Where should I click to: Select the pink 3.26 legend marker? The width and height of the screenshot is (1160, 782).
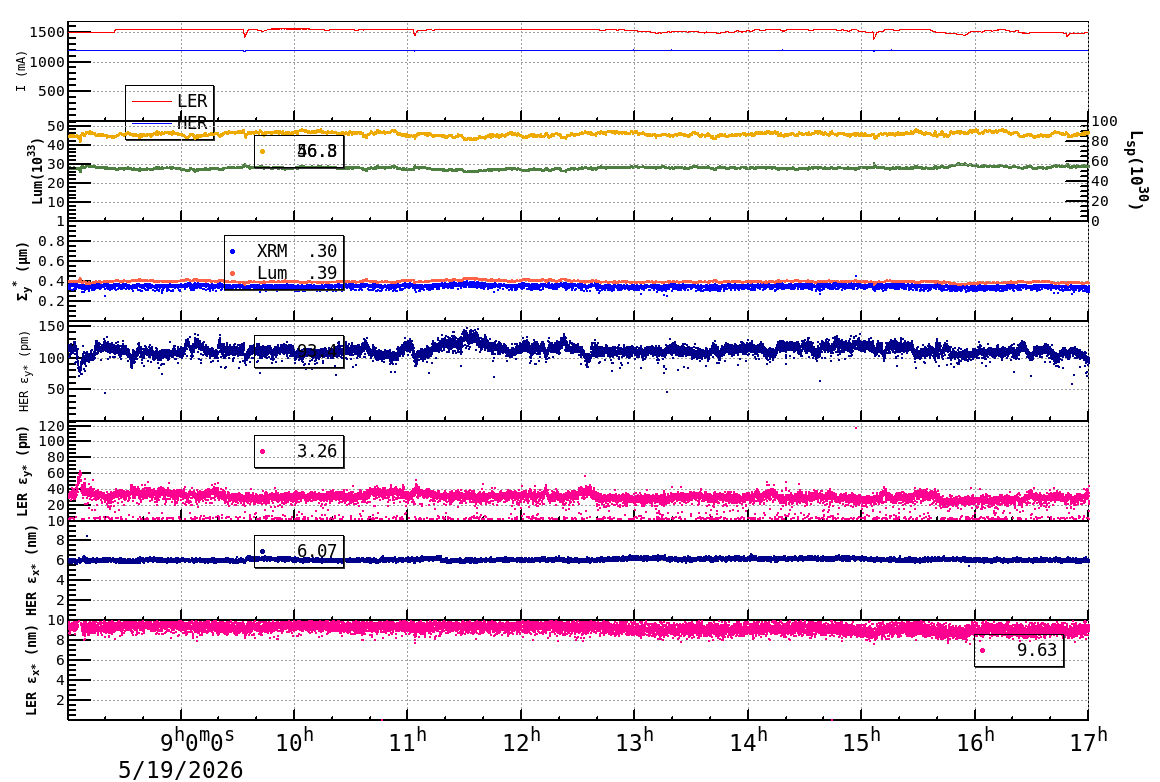pyautogui.click(x=262, y=451)
